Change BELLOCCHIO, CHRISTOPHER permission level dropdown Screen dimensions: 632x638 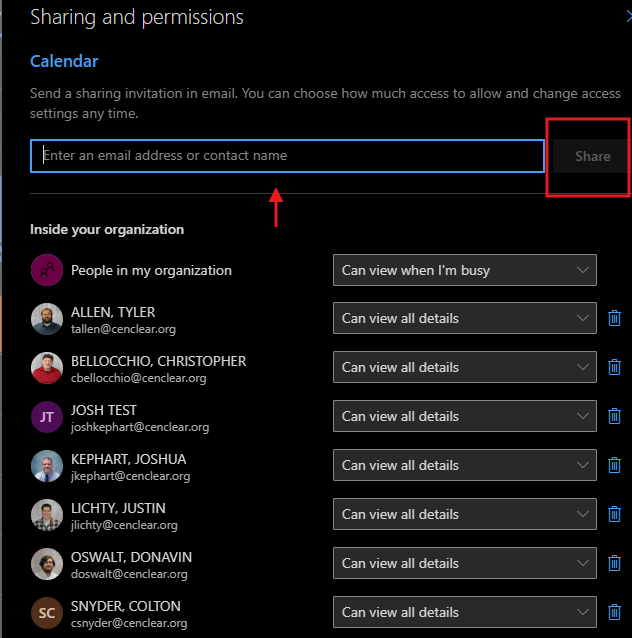click(x=464, y=368)
